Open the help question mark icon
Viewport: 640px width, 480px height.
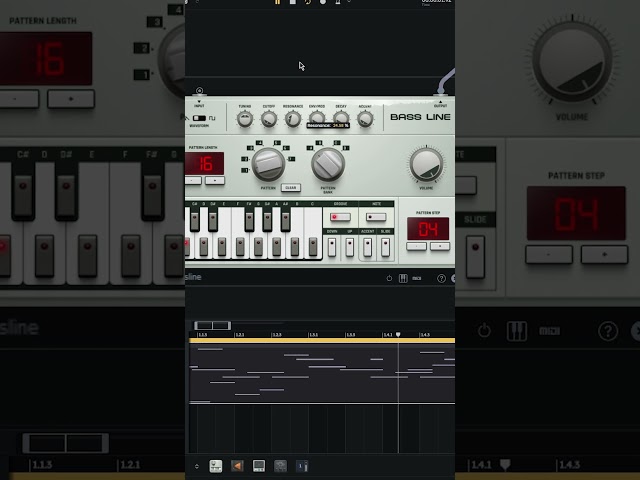441,278
